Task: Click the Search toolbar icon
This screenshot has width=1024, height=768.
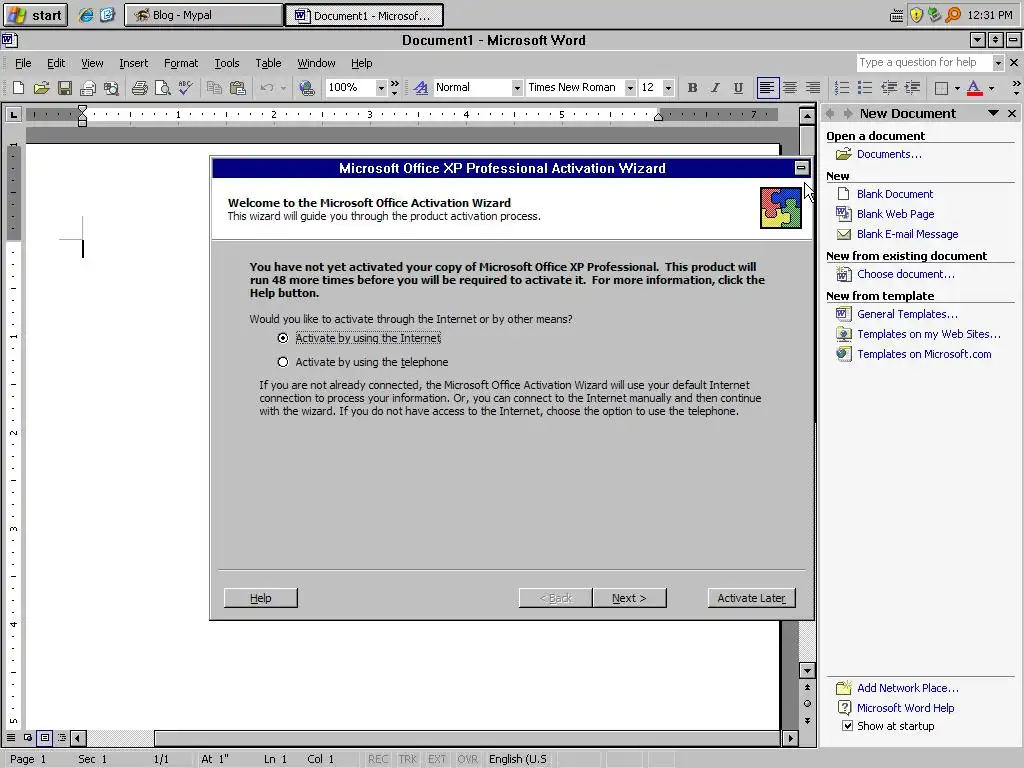Action: (111, 88)
